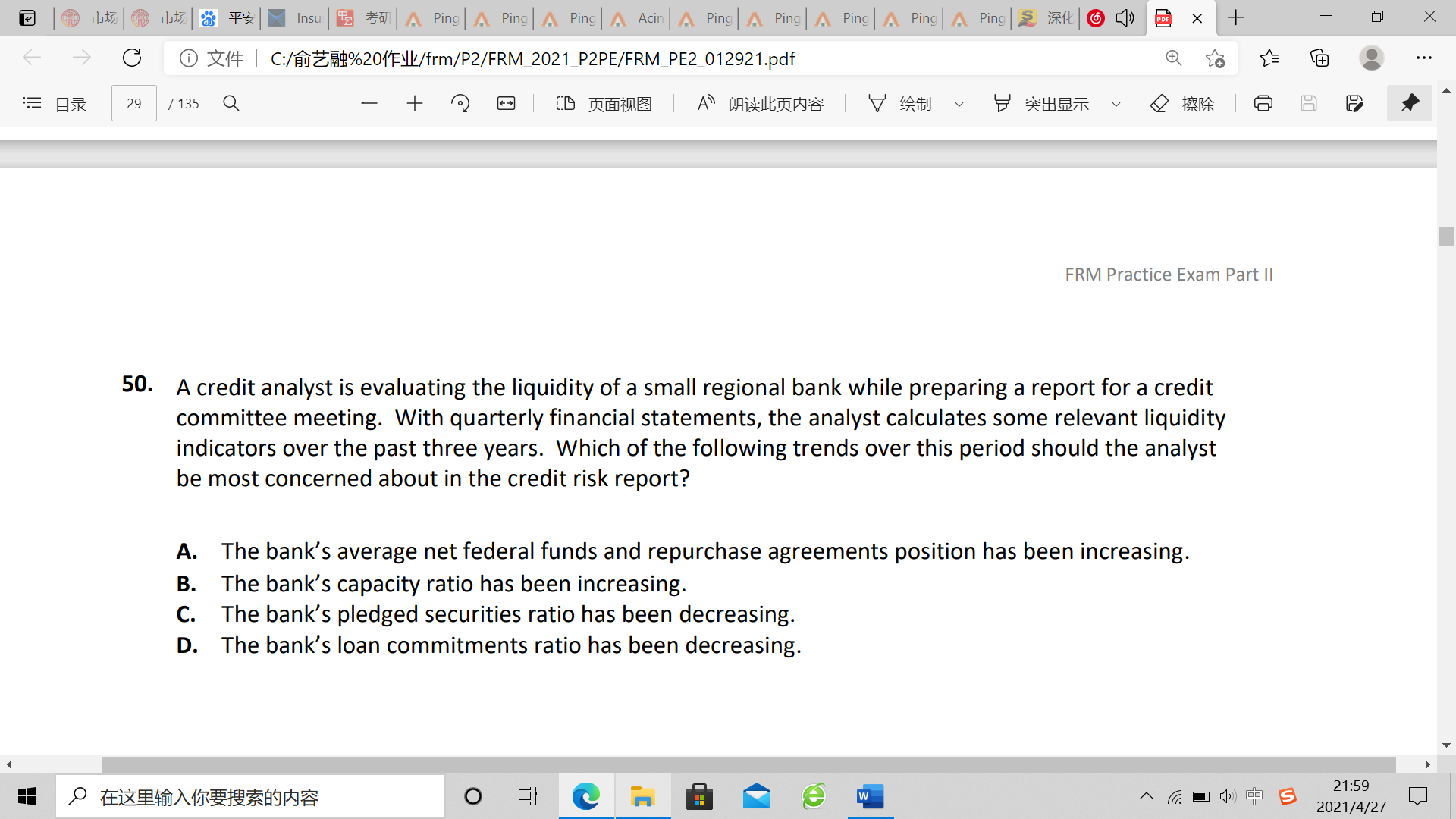Switch to the Insu tab
The image size is (1456, 819).
(295, 18)
